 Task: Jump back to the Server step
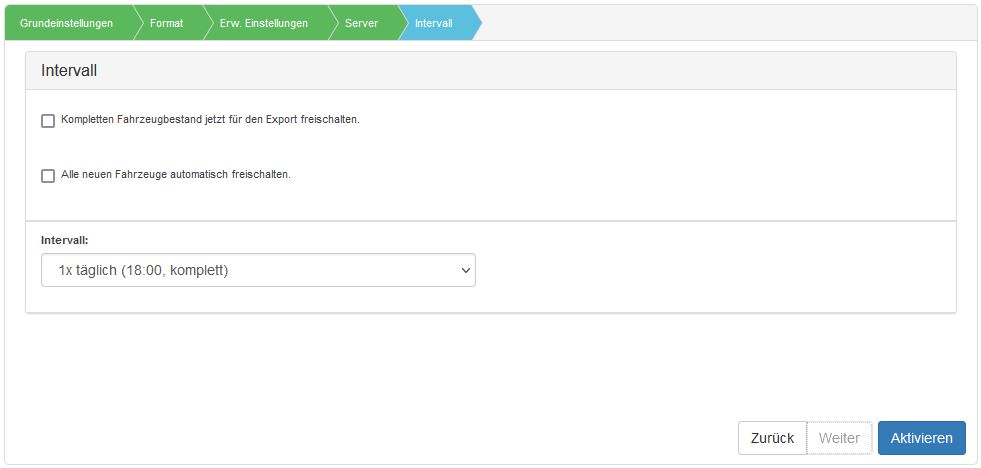pos(362,23)
